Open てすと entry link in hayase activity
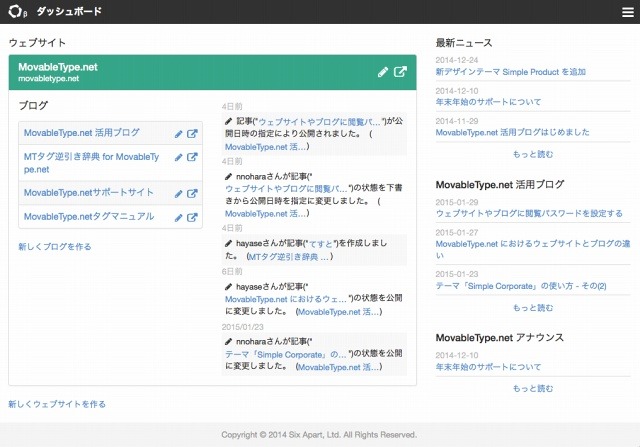Screen dimensions: 640x447 tap(321, 244)
